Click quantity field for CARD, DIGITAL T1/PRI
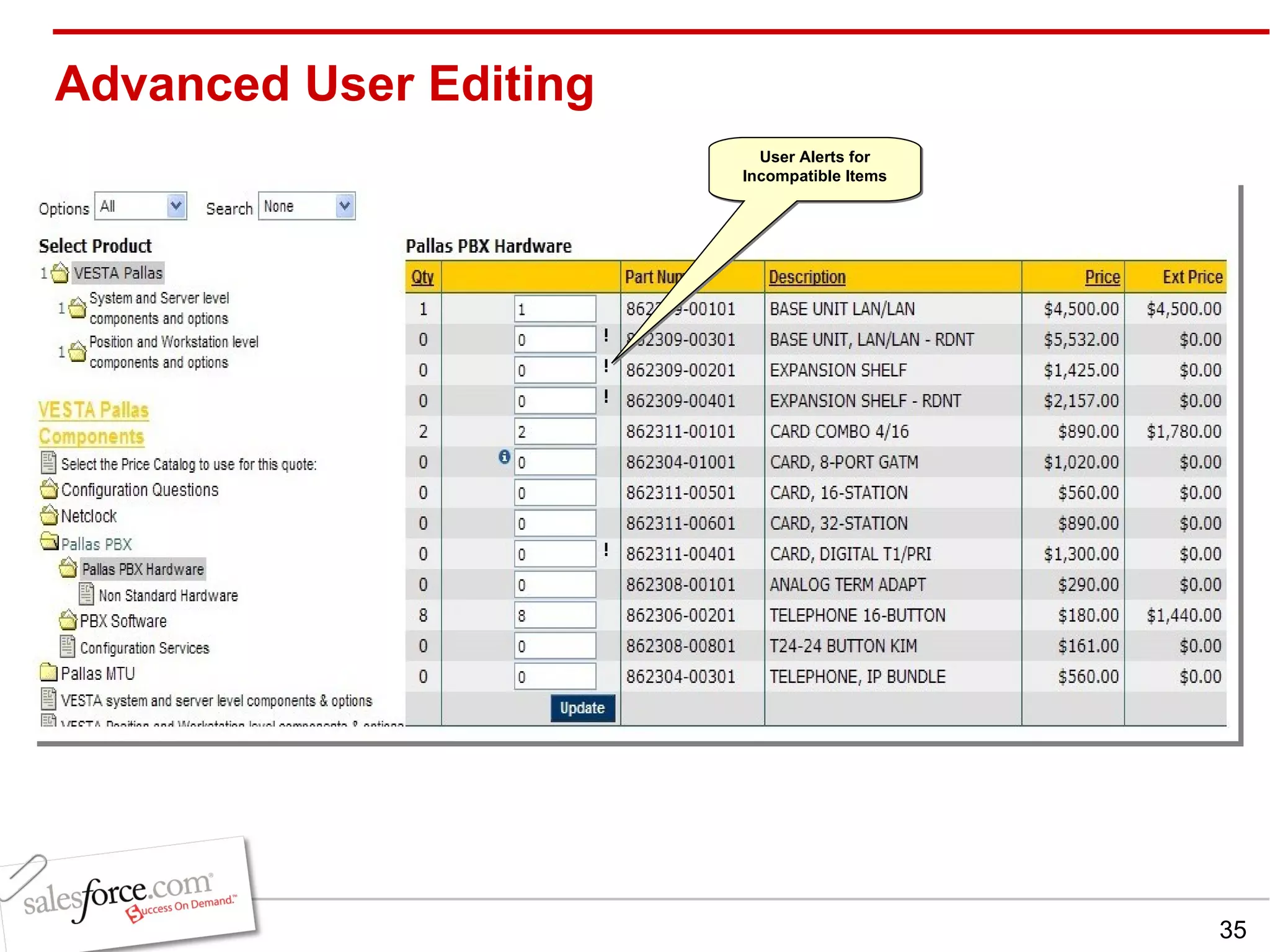 555,553
